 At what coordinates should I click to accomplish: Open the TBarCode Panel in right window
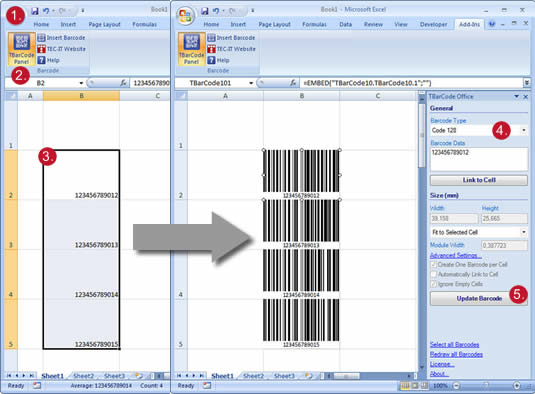click(x=191, y=49)
